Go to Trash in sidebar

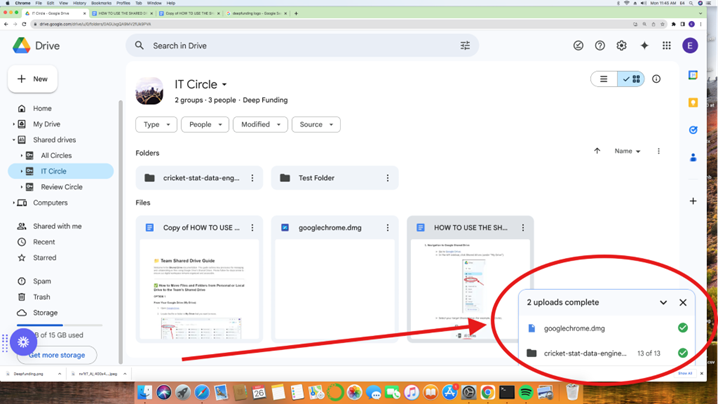click(41, 297)
